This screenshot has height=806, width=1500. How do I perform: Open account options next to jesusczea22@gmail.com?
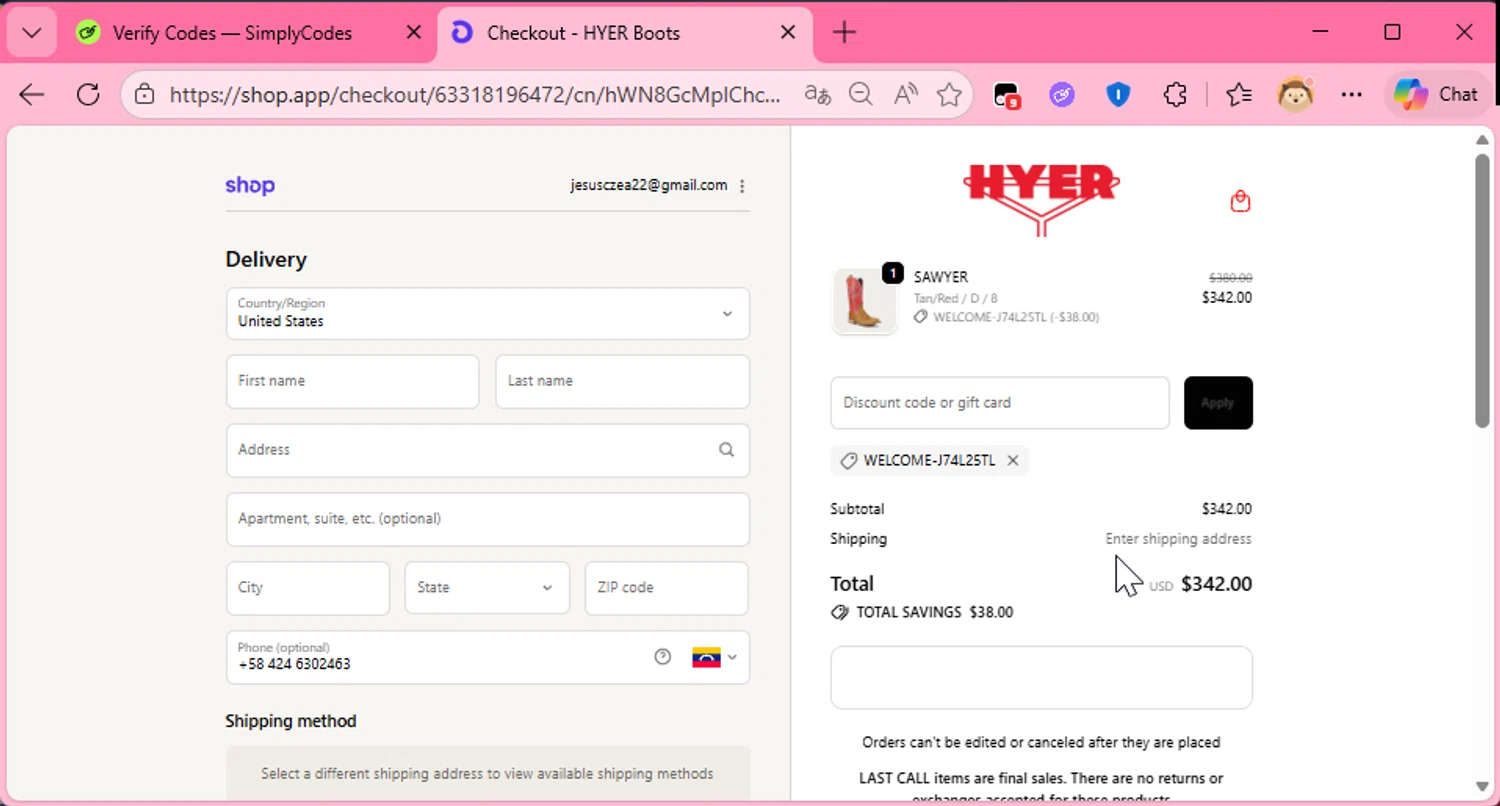tap(742, 186)
